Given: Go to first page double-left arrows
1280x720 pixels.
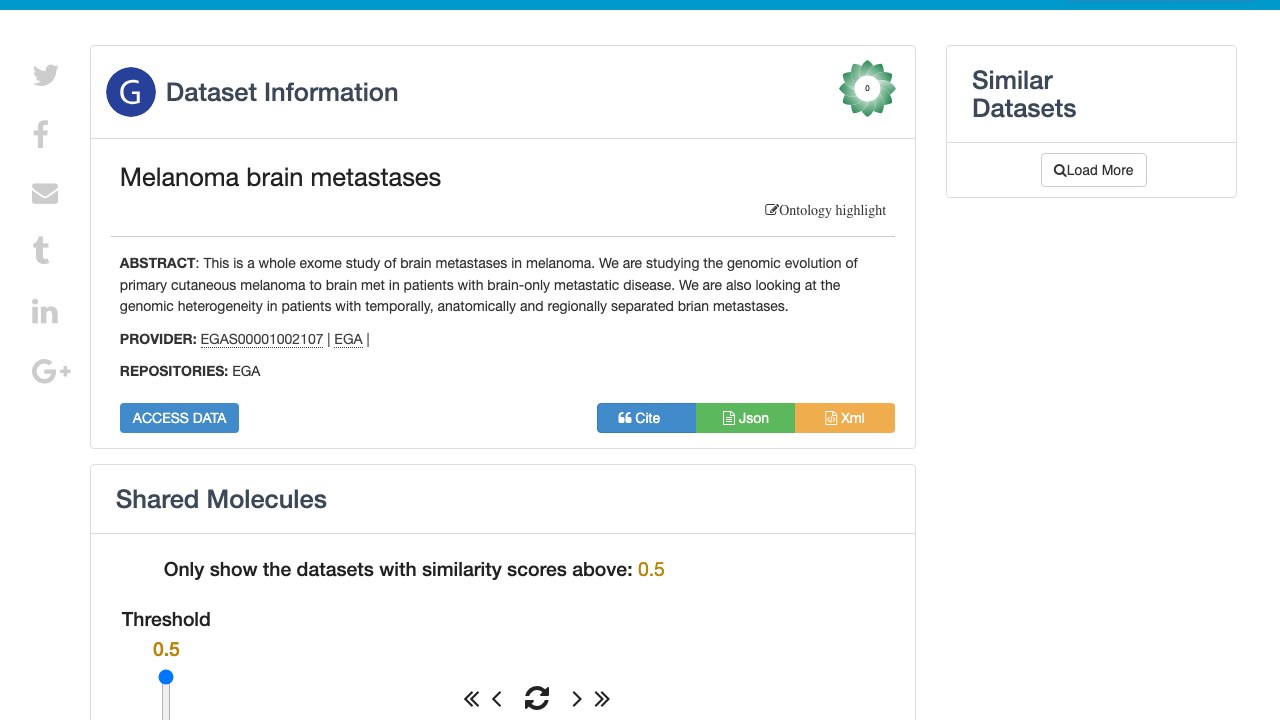Looking at the screenshot, I should (x=472, y=699).
